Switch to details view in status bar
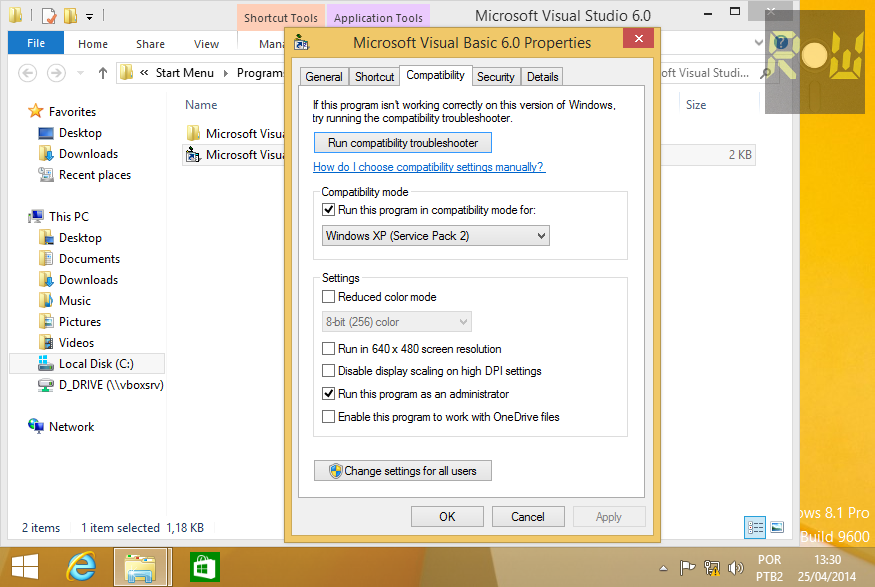Screen dimensions: 875x587 [754, 527]
